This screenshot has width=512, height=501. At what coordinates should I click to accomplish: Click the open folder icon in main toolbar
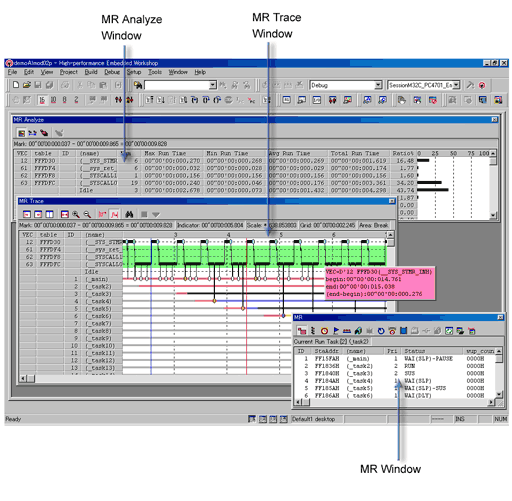coord(27,85)
